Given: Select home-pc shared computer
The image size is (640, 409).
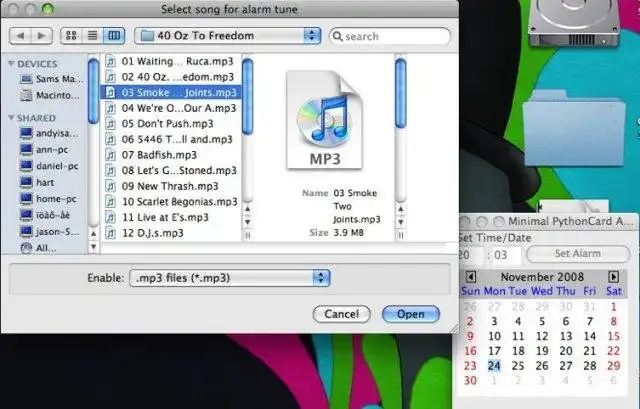Looking at the screenshot, I should [x=48, y=199].
